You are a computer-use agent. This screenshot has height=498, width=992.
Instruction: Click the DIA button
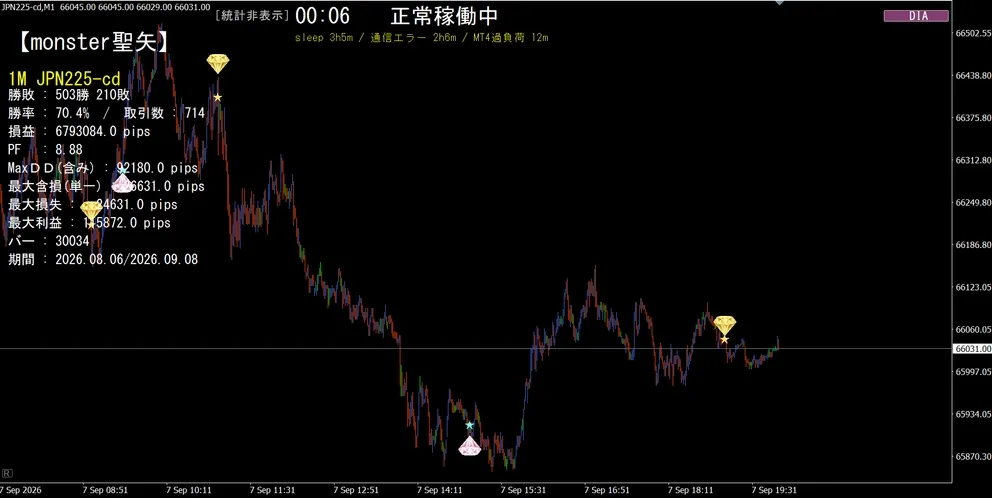917,16
